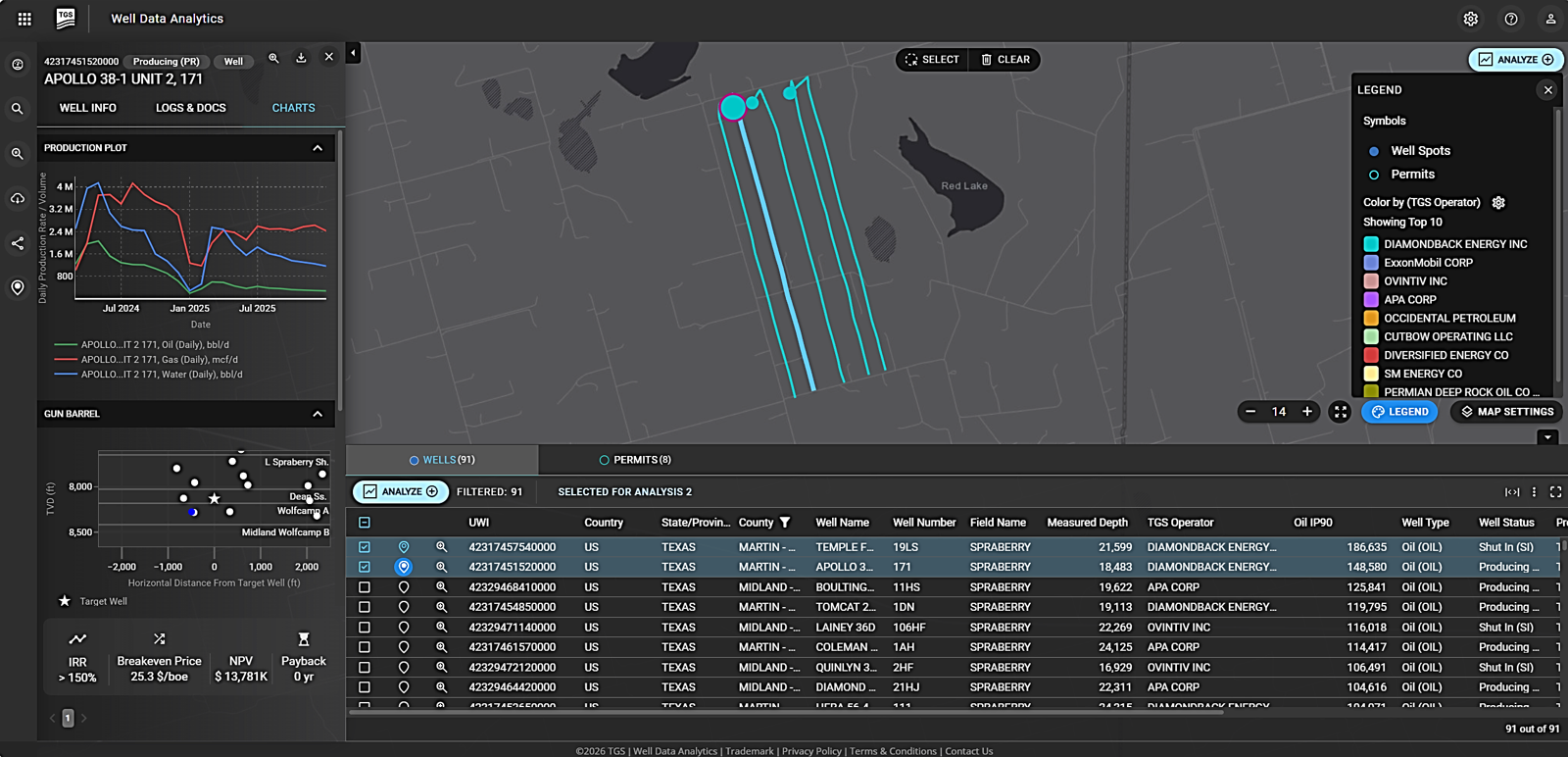Open the app launcher grid icon
The height and width of the screenshot is (757, 1568).
click(24, 19)
